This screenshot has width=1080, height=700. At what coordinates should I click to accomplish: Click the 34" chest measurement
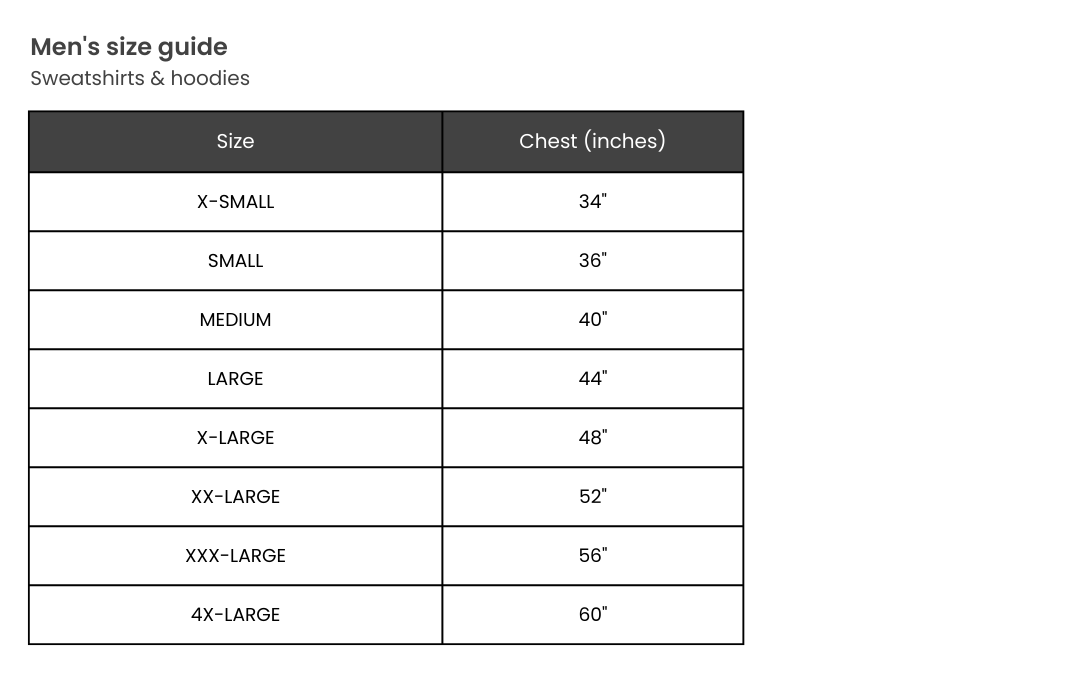(x=592, y=202)
